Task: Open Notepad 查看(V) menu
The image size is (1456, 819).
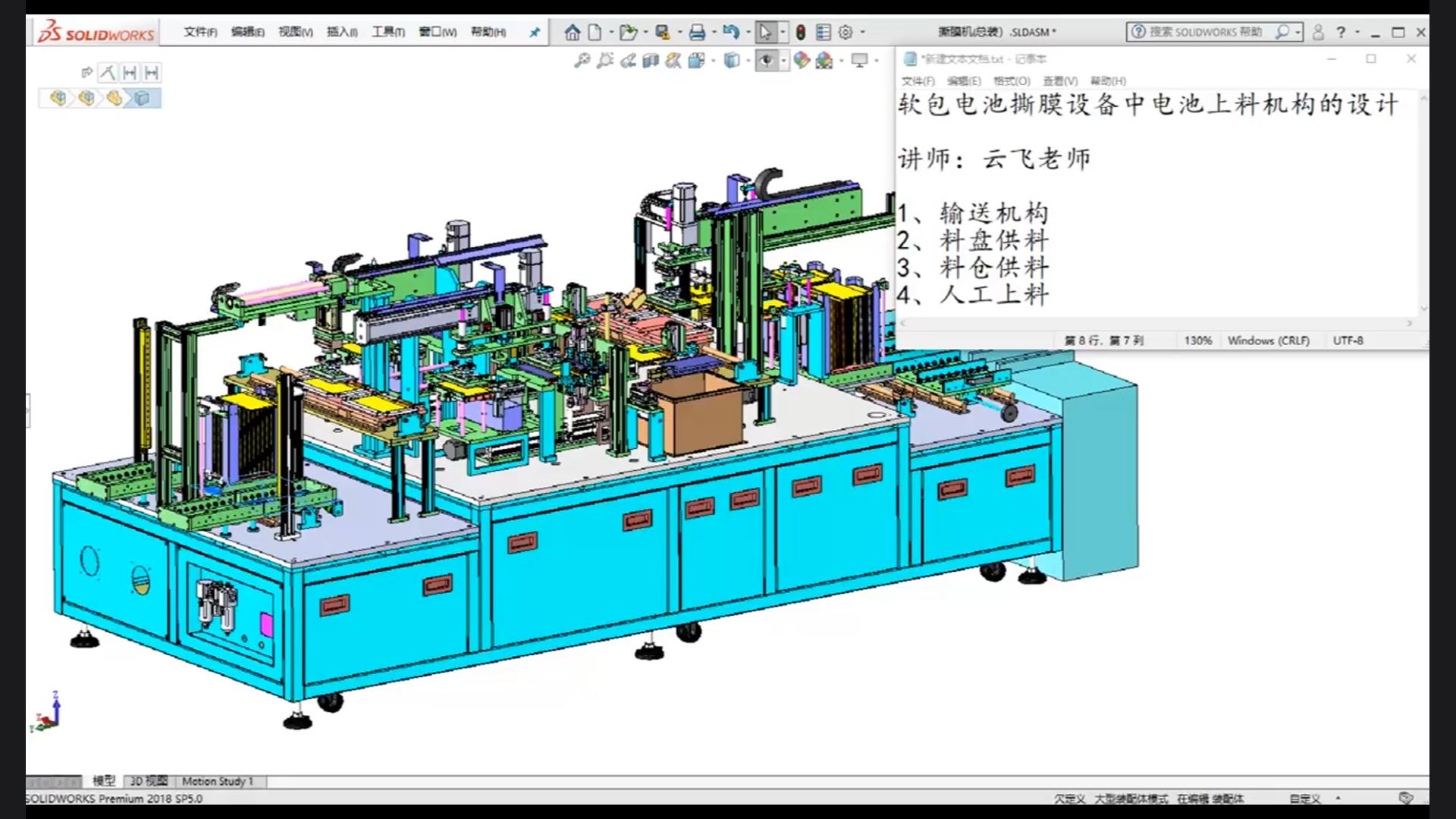Action: click(1060, 81)
